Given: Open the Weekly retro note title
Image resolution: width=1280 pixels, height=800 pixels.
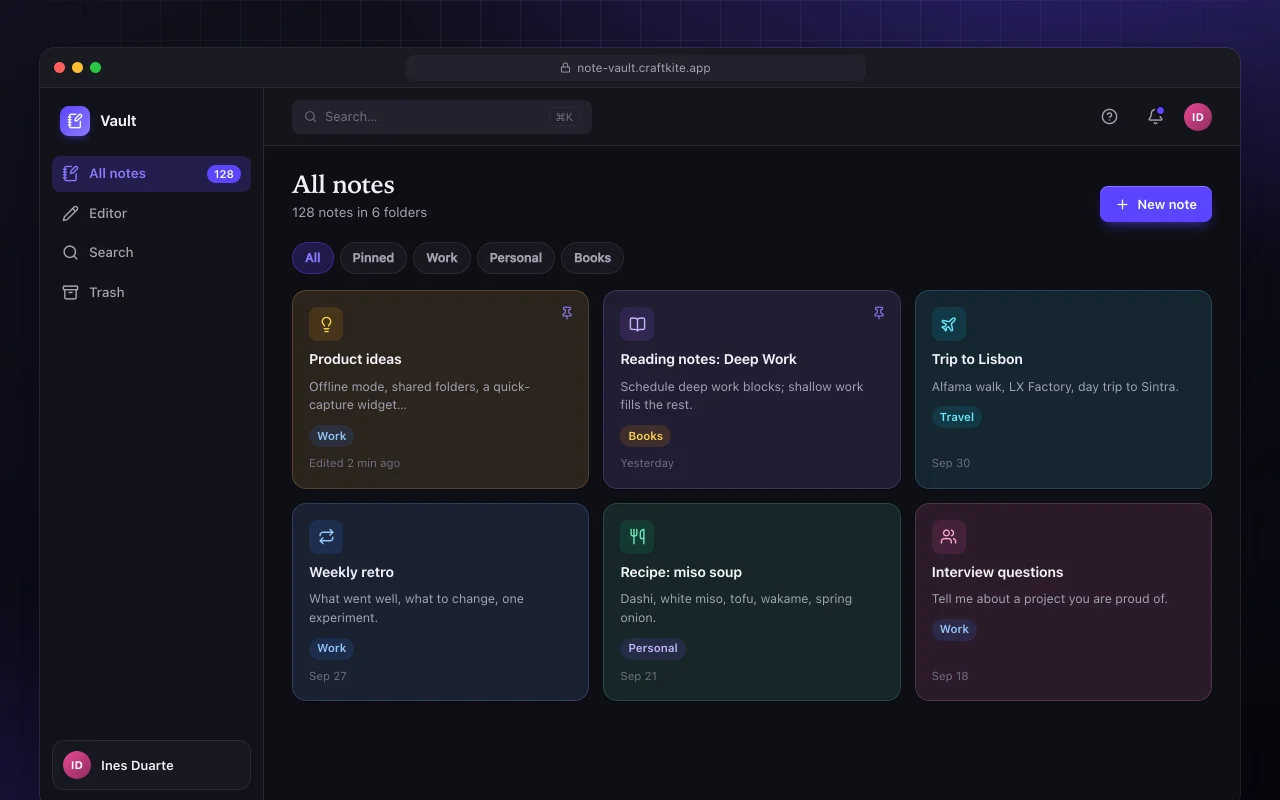Looking at the screenshot, I should [x=351, y=572].
